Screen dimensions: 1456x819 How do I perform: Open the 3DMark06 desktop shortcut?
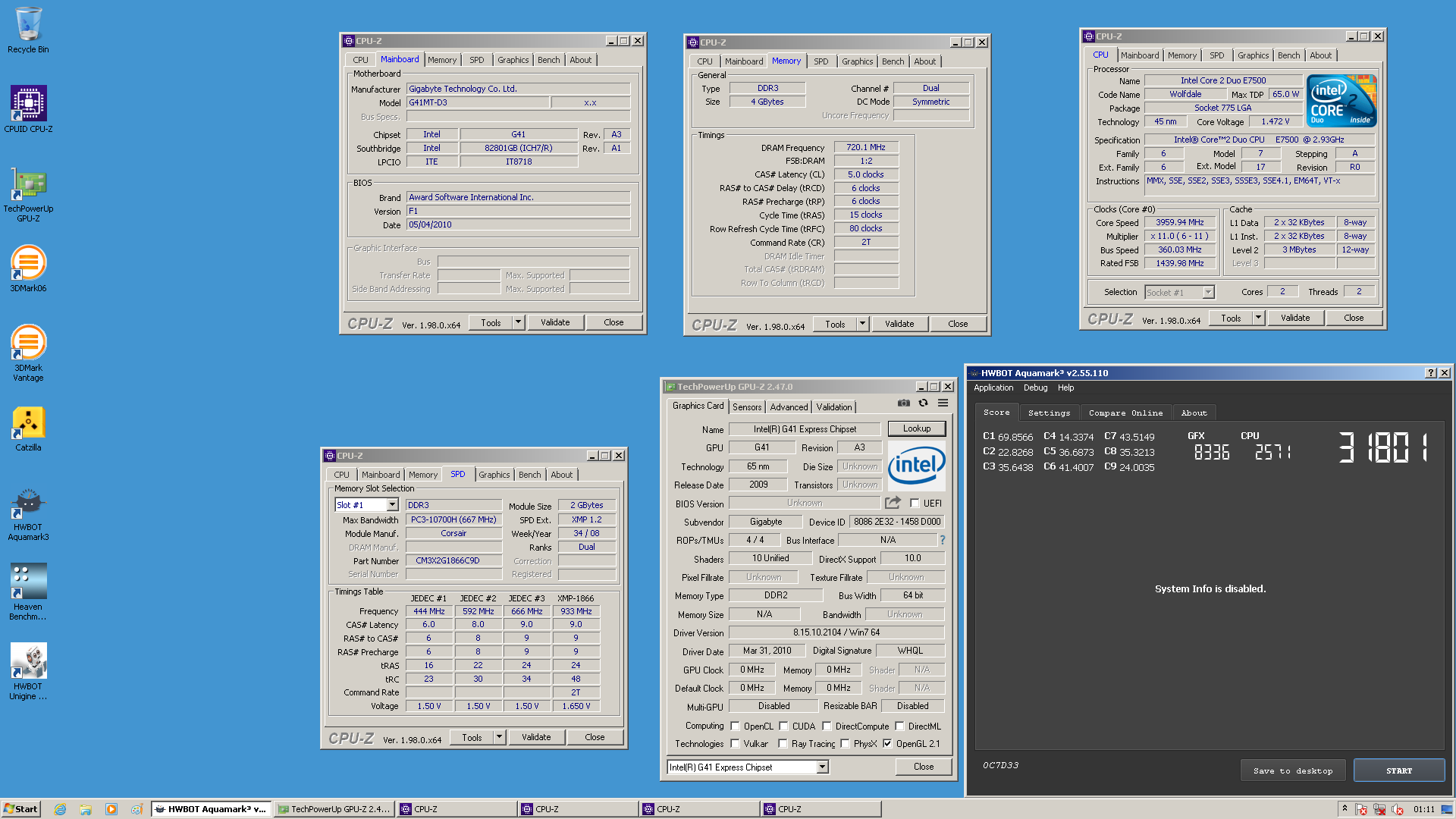[28, 268]
